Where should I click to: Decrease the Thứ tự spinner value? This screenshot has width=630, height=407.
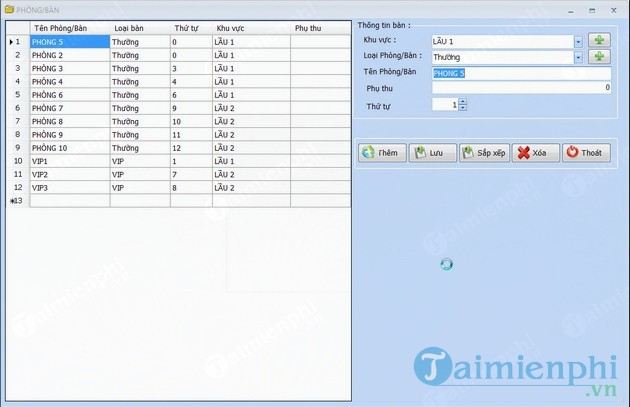(x=461, y=107)
